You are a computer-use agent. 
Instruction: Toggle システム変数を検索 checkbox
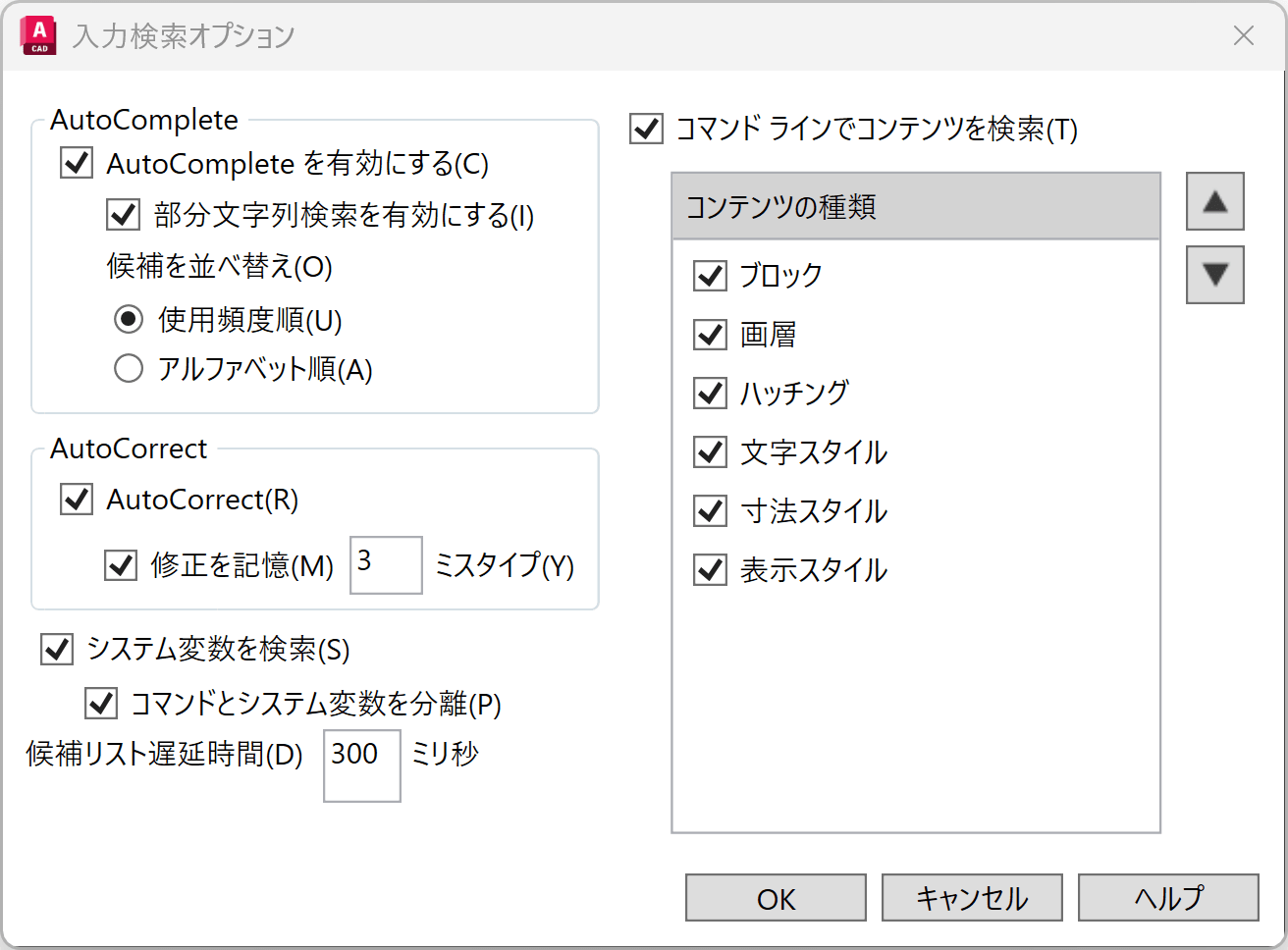pyautogui.click(x=58, y=649)
